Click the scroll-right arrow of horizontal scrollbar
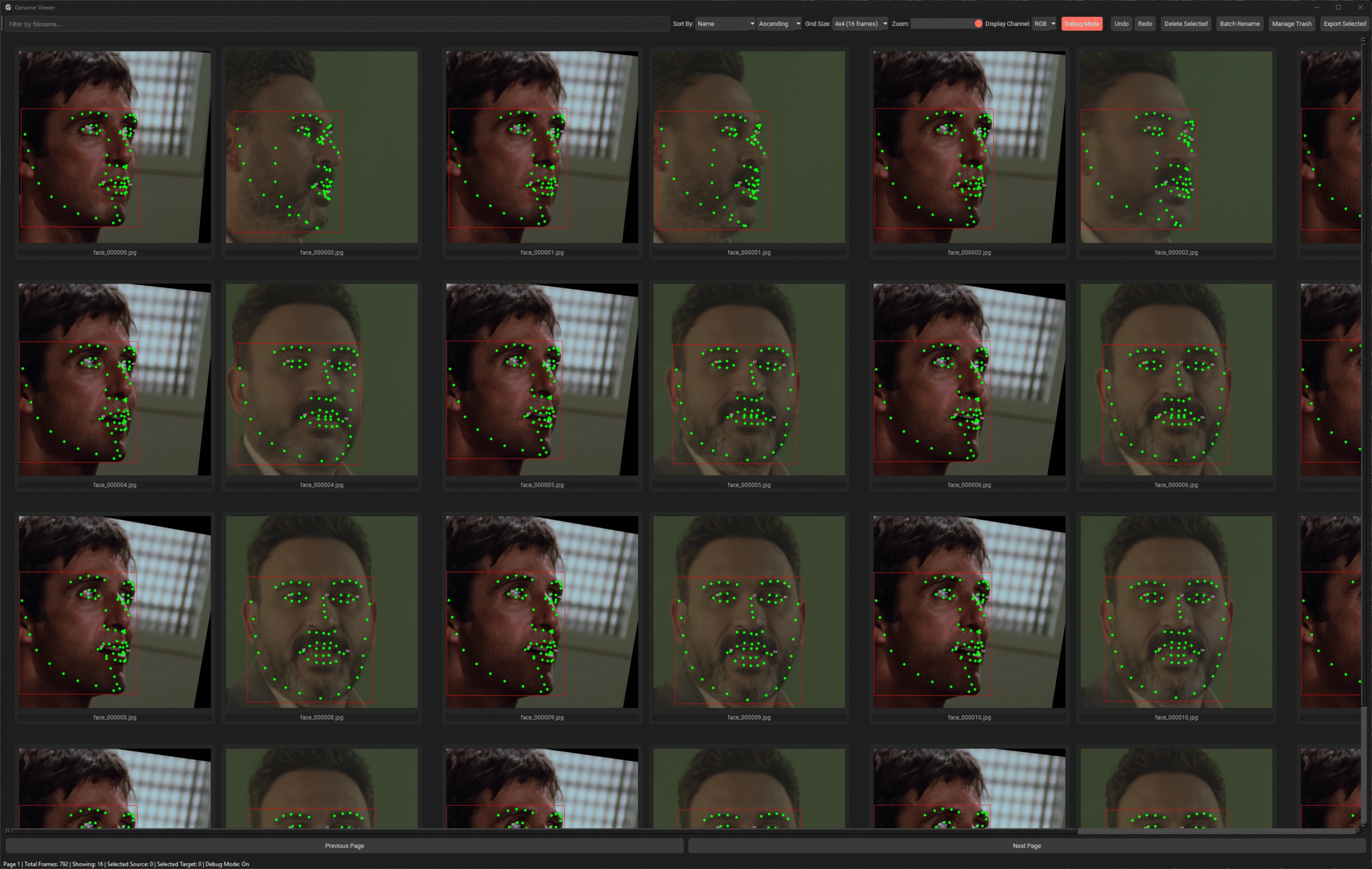 (x=1358, y=831)
